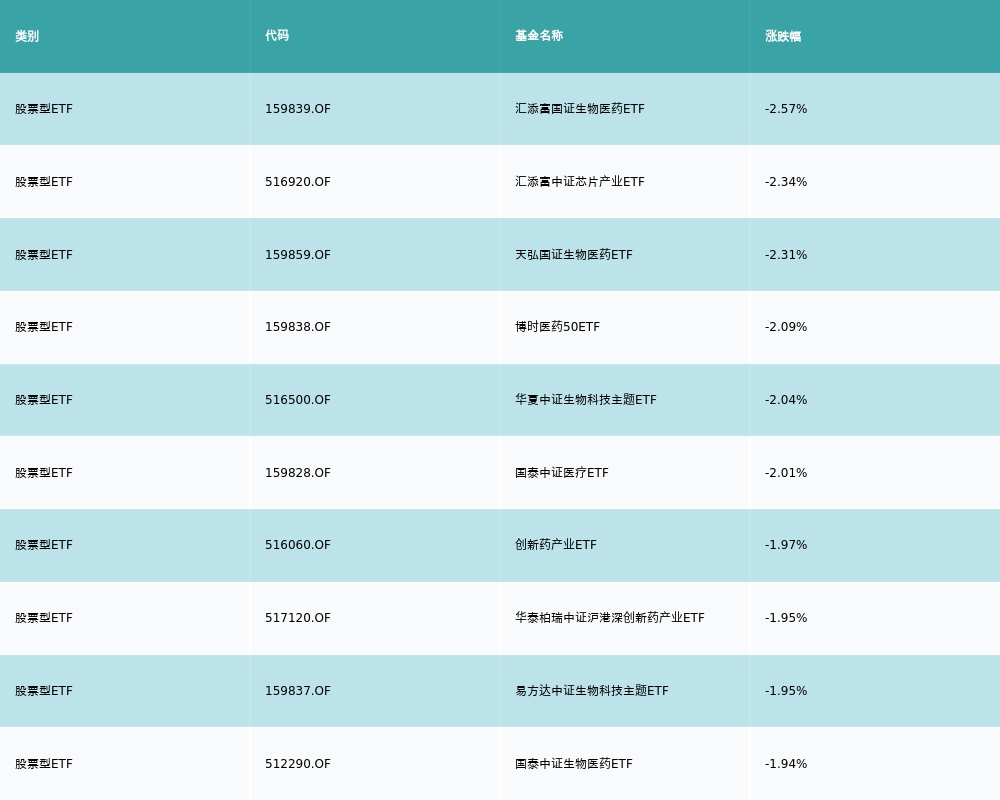Click the -1.95% value in 159837.OF row
The image size is (1000, 800).
coord(786,691)
